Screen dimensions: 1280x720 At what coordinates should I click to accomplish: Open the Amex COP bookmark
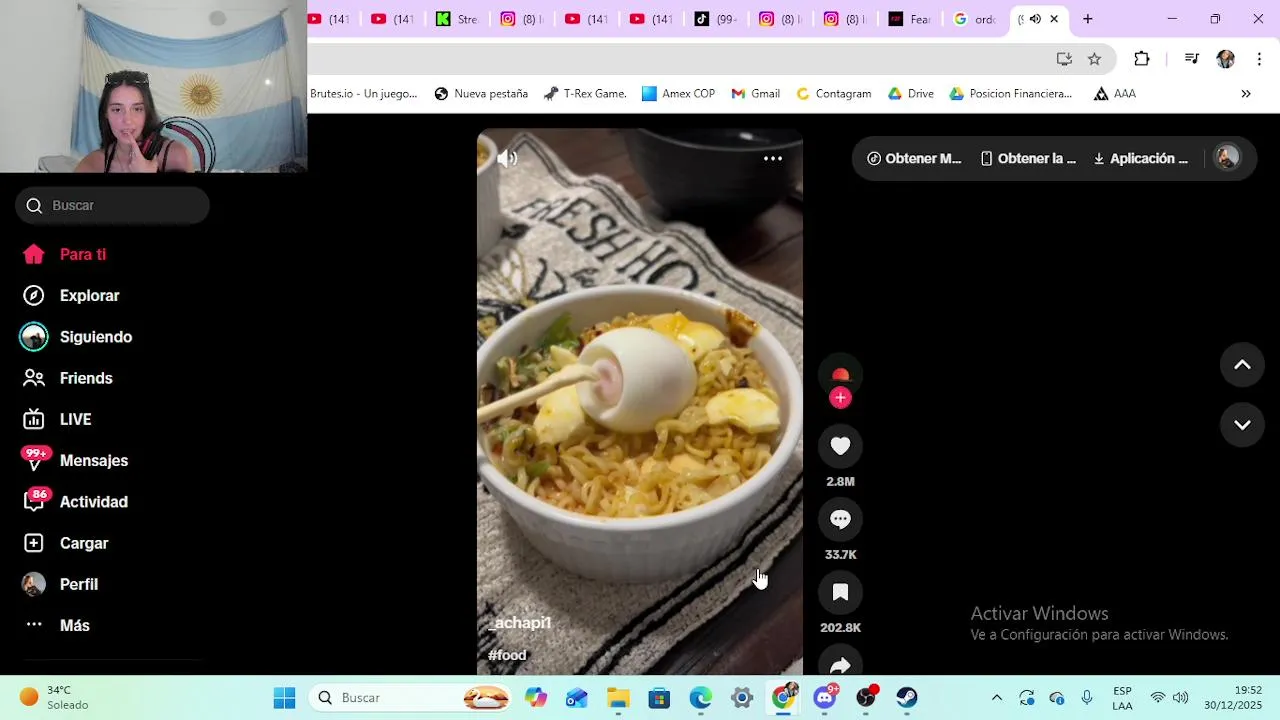click(678, 94)
